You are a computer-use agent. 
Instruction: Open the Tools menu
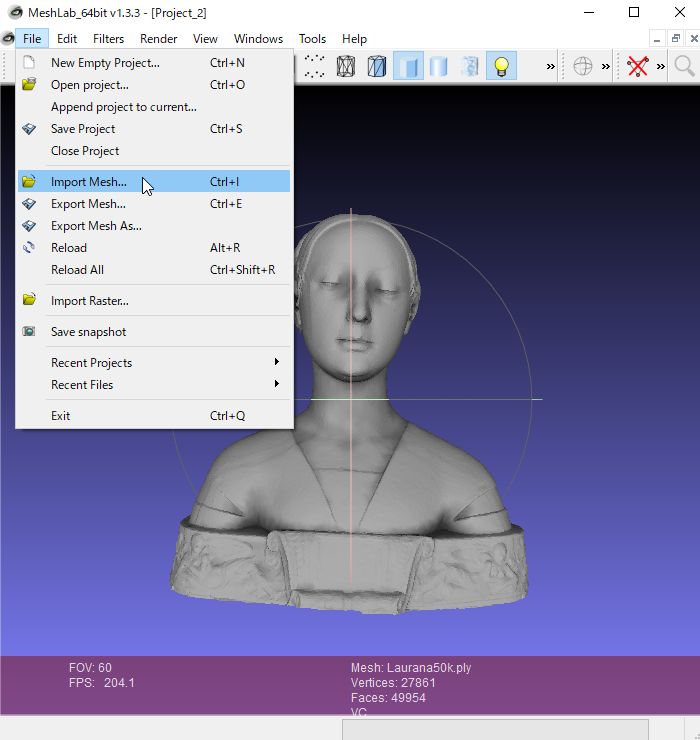(x=312, y=39)
